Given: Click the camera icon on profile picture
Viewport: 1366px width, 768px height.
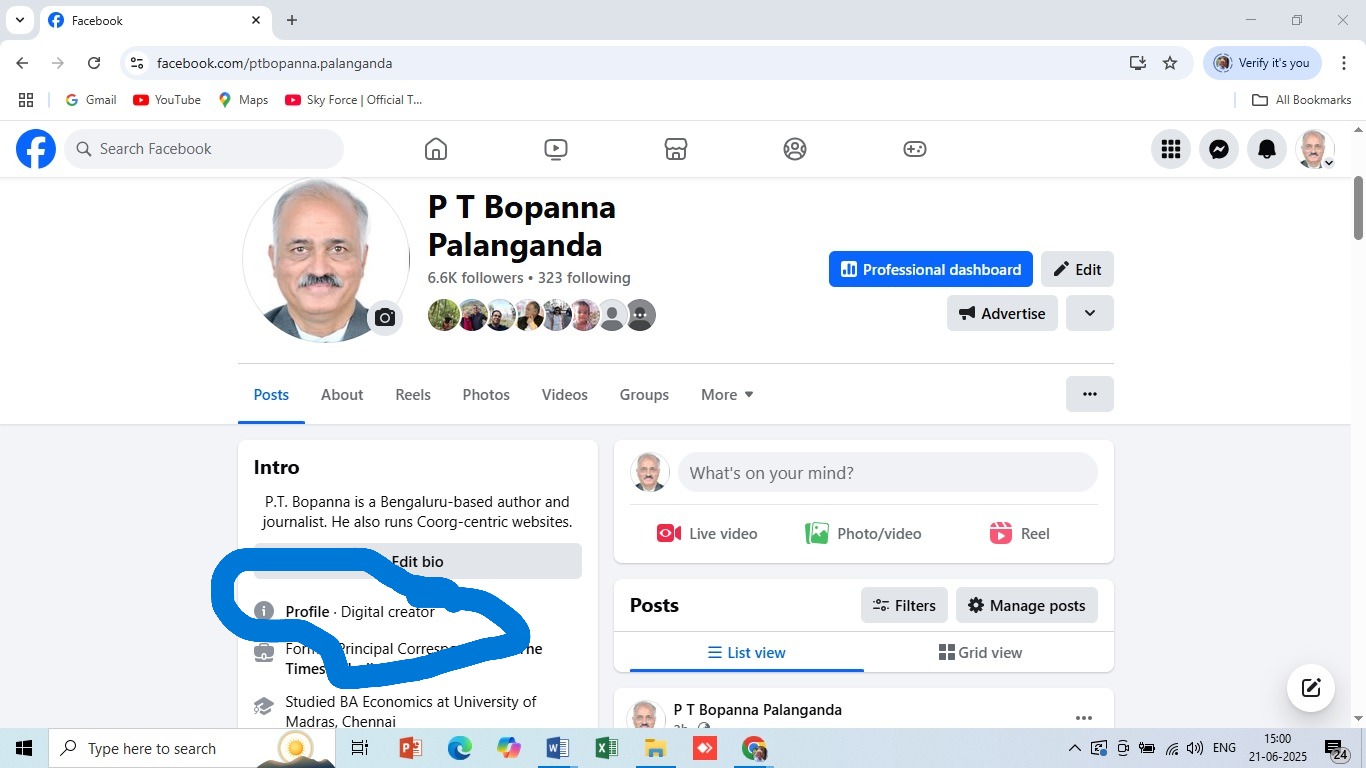Looking at the screenshot, I should tap(385, 318).
